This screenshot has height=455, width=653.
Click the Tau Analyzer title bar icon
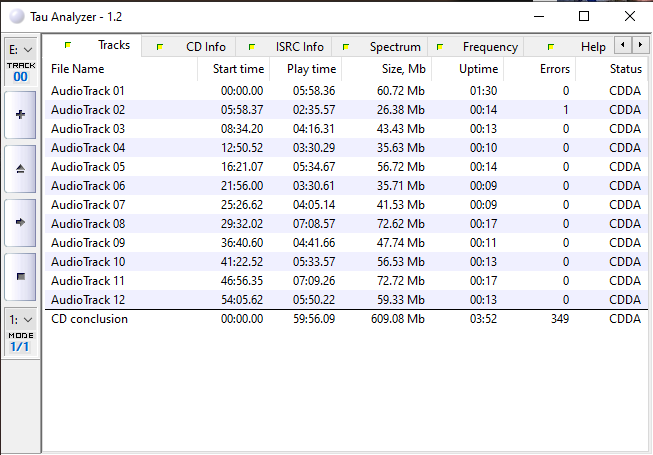click(16, 16)
